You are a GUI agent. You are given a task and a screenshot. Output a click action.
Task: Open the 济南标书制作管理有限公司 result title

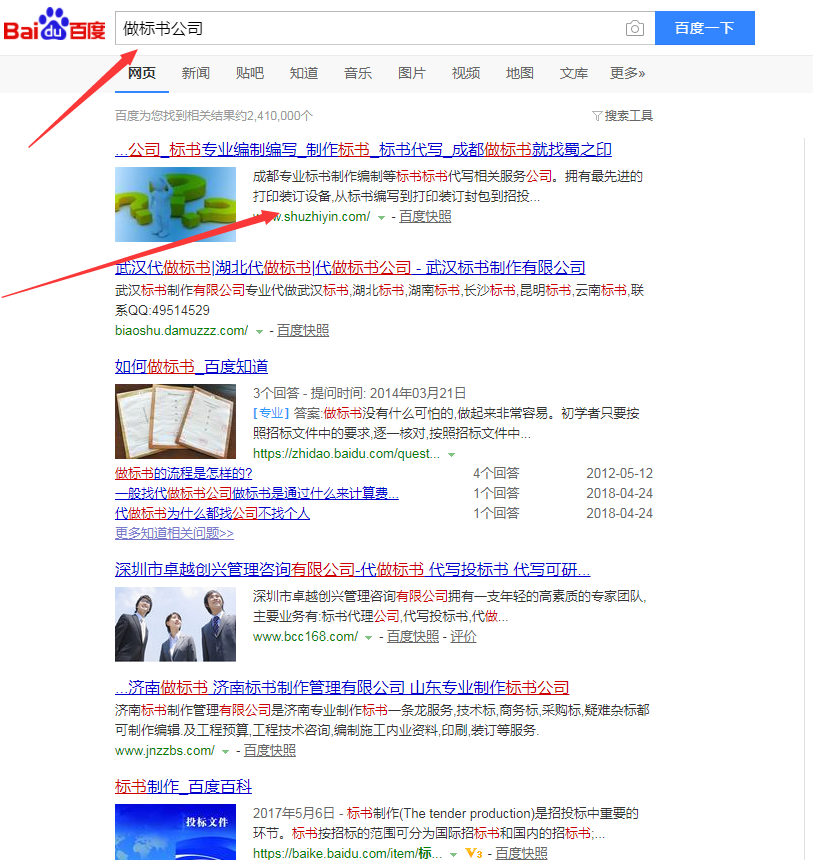(x=342, y=687)
